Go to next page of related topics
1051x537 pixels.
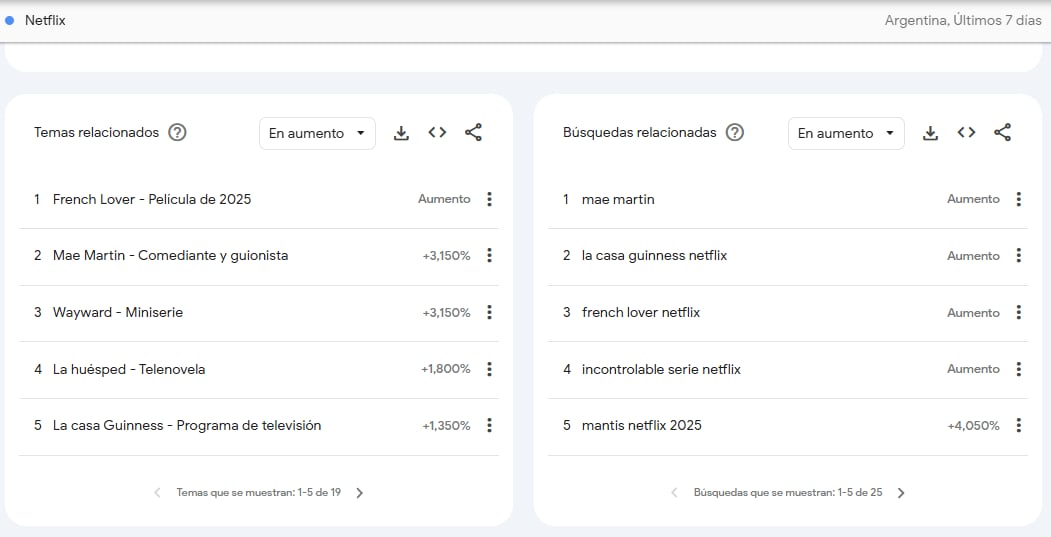360,493
